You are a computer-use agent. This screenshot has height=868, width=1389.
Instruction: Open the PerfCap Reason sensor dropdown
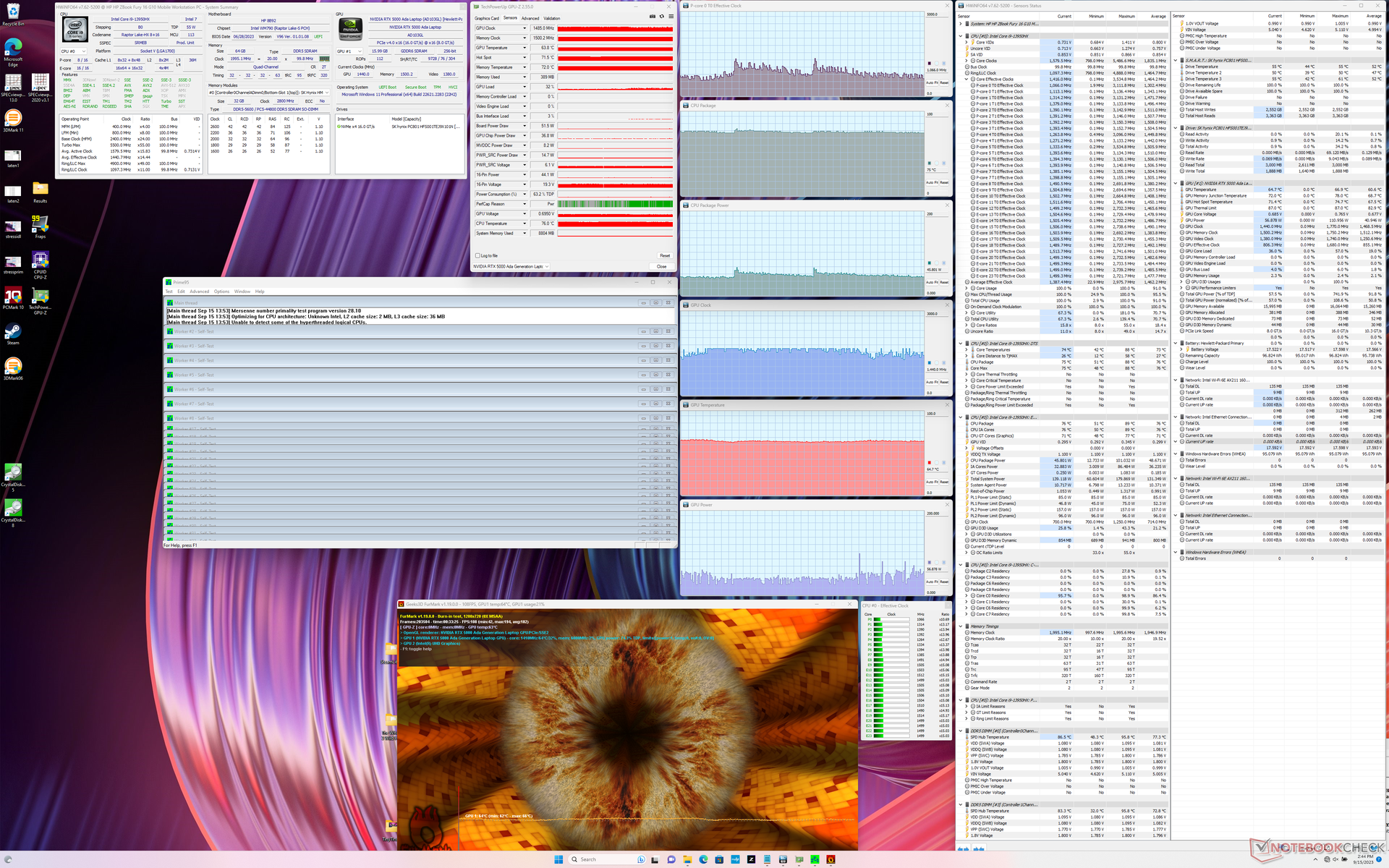point(524,204)
